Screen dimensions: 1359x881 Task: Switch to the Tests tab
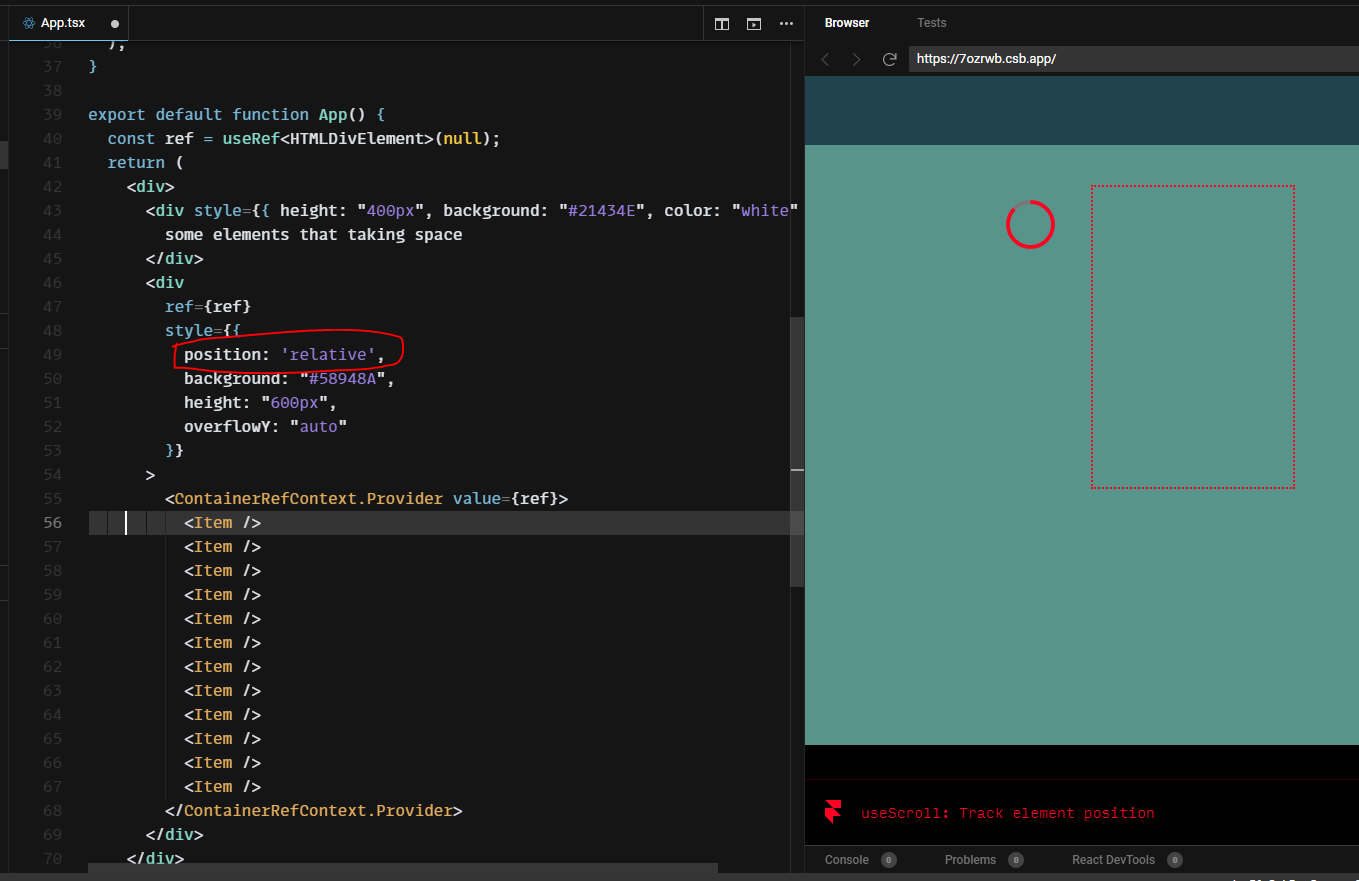[x=931, y=22]
